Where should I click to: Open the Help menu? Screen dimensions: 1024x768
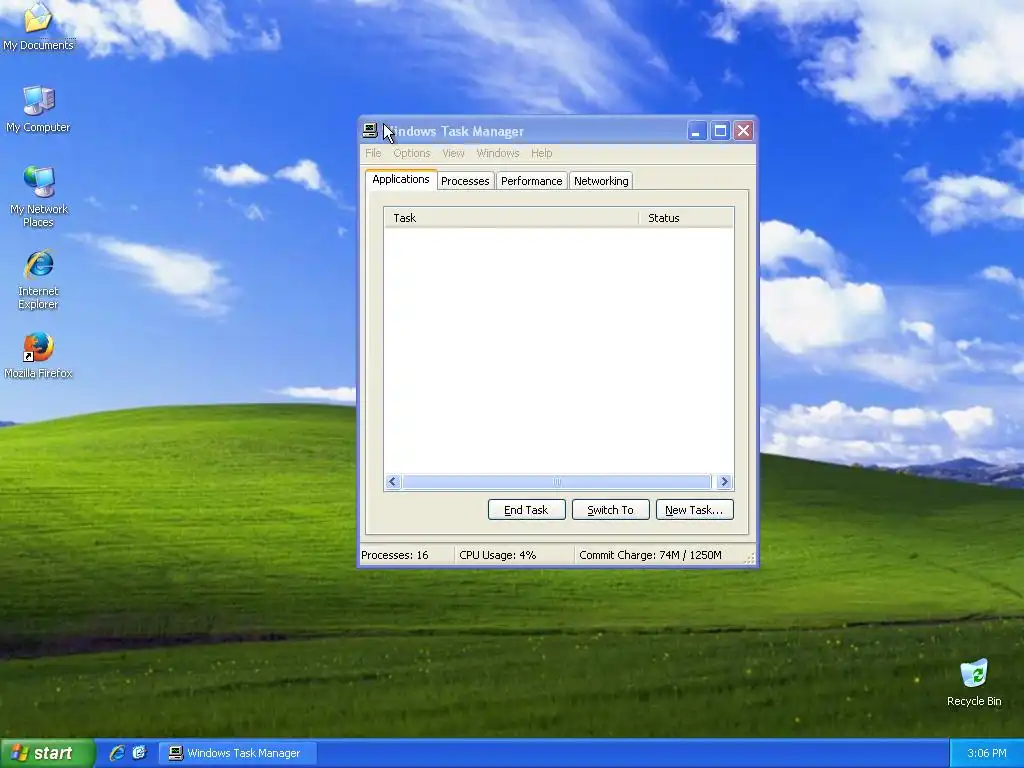[541, 153]
